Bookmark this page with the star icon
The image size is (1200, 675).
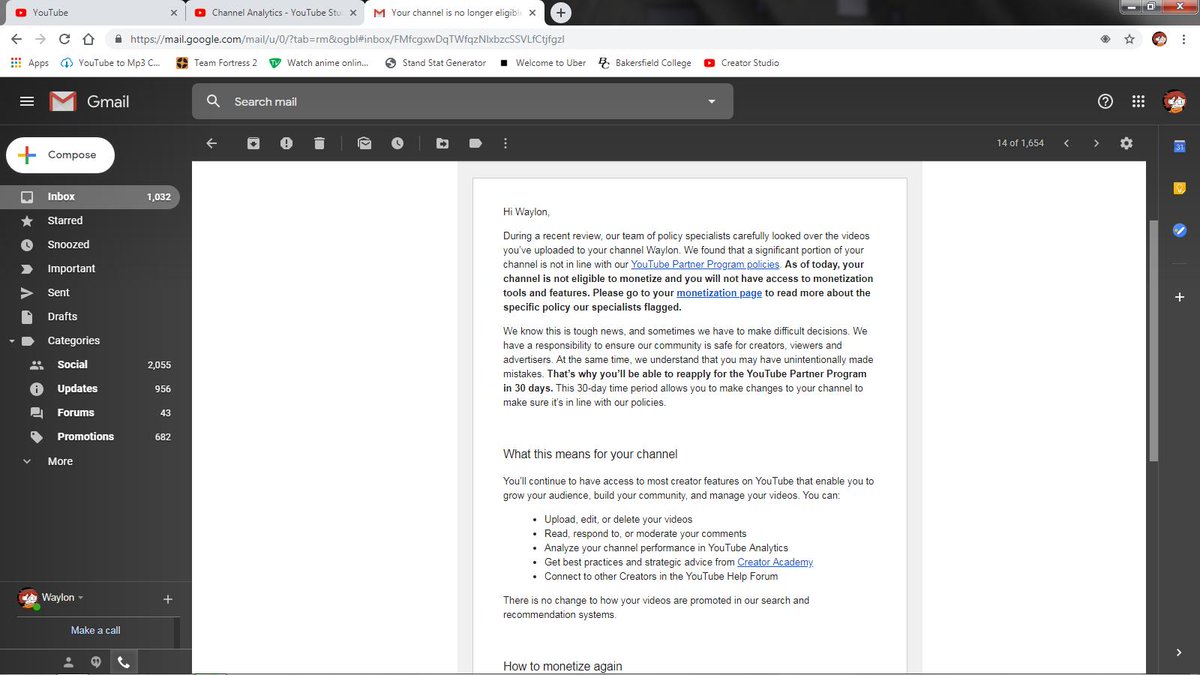click(1129, 39)
